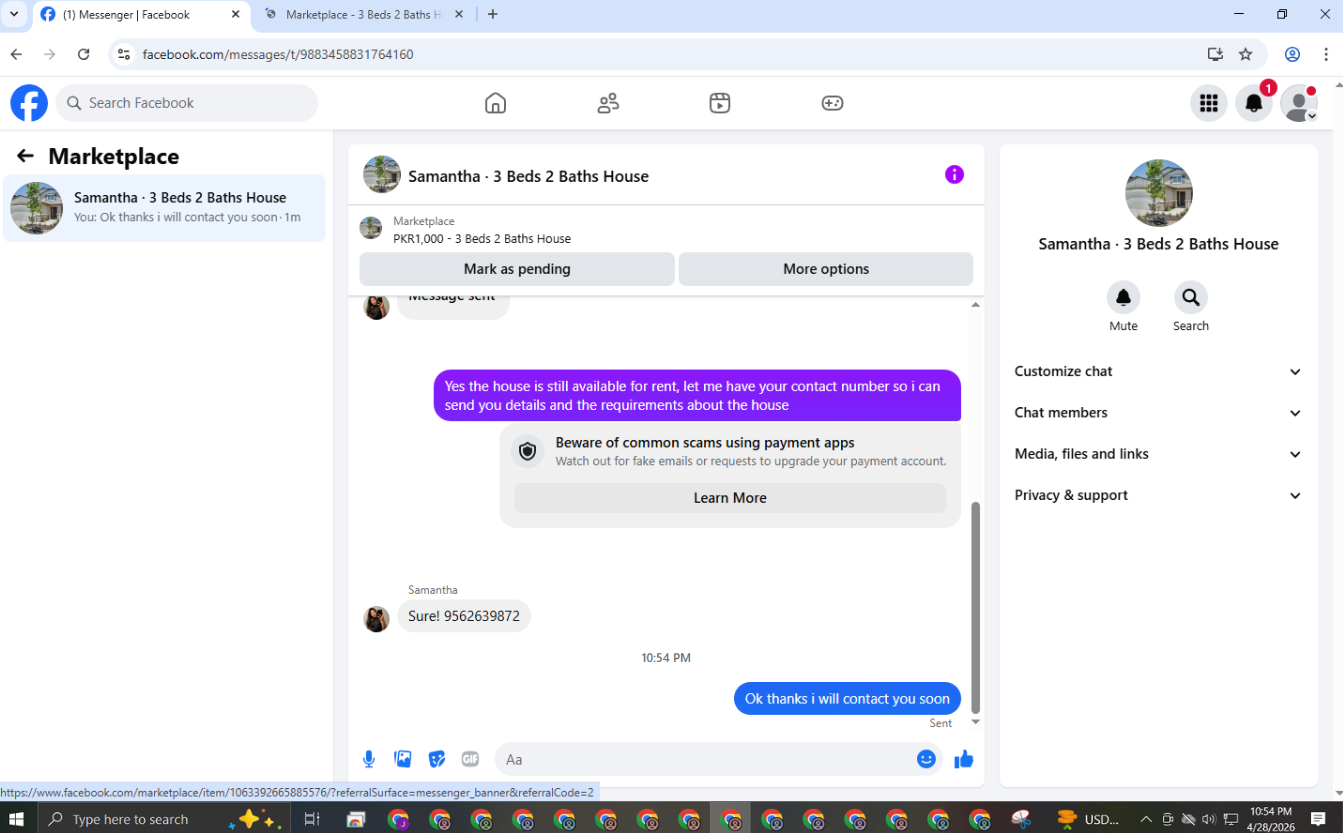Go back from Marketplace messages arrow

coord(25,156)
